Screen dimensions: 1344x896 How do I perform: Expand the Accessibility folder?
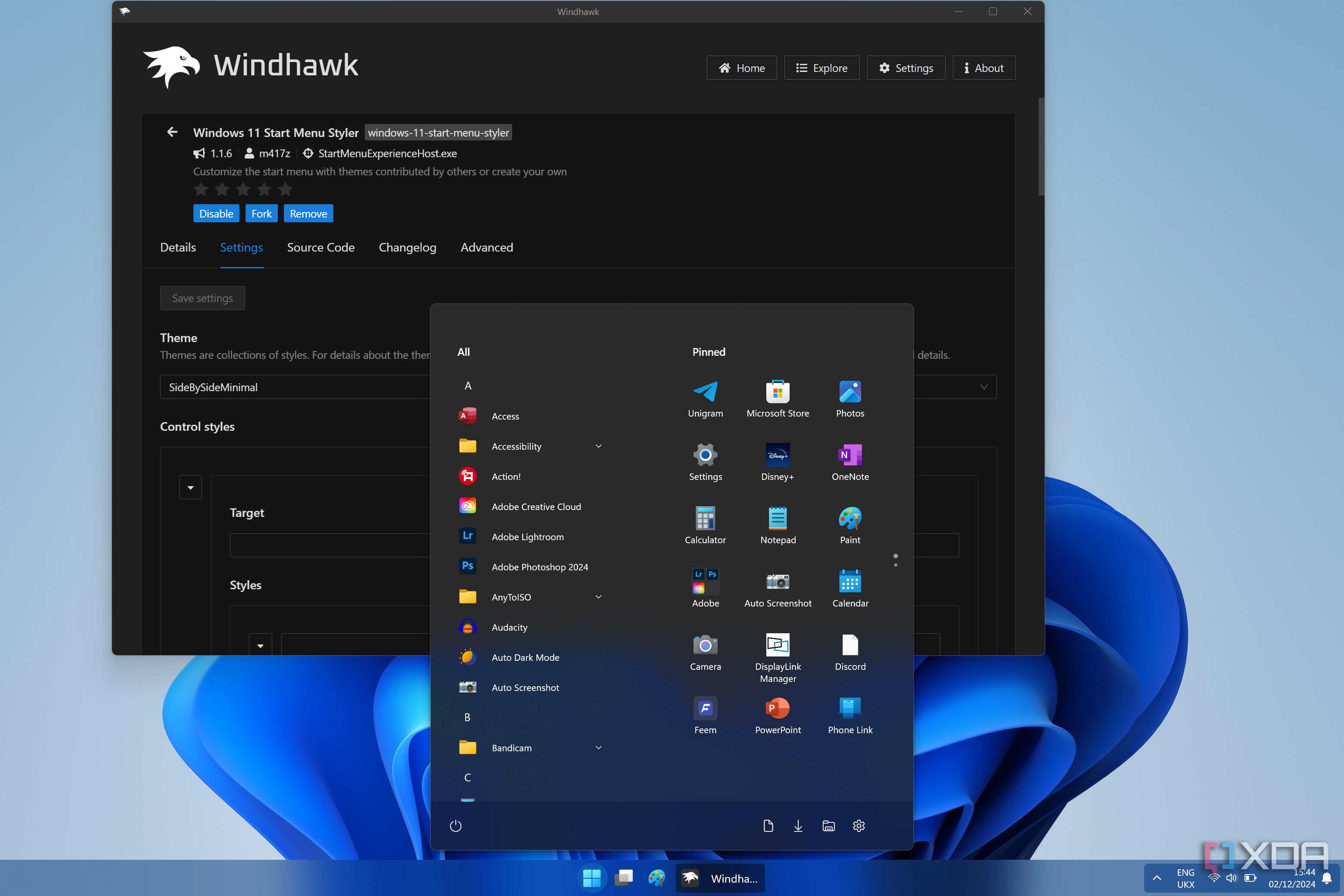[x=598, y=446]
